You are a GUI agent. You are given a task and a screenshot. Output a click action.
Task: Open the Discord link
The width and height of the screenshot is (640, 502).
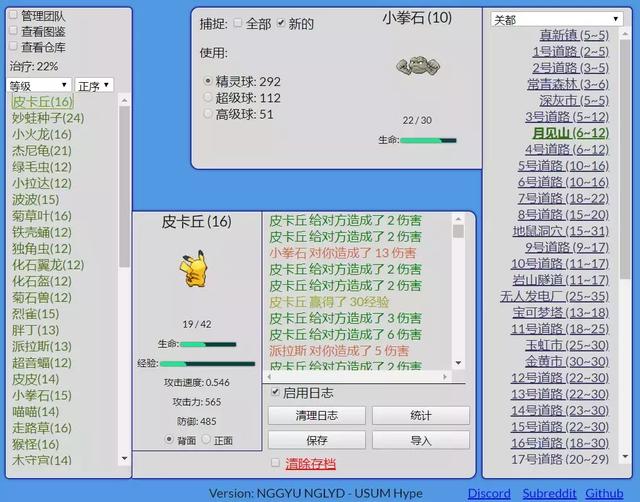[489, 493]
